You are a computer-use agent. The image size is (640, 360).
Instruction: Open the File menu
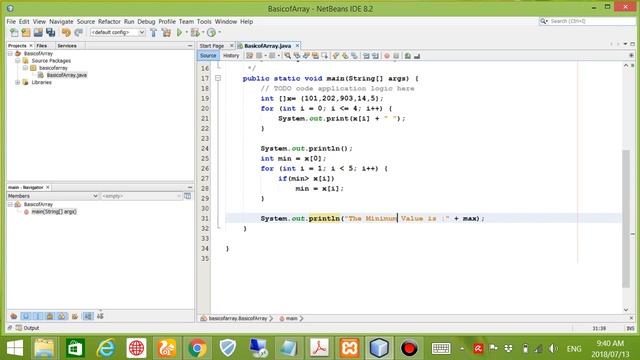11,21
